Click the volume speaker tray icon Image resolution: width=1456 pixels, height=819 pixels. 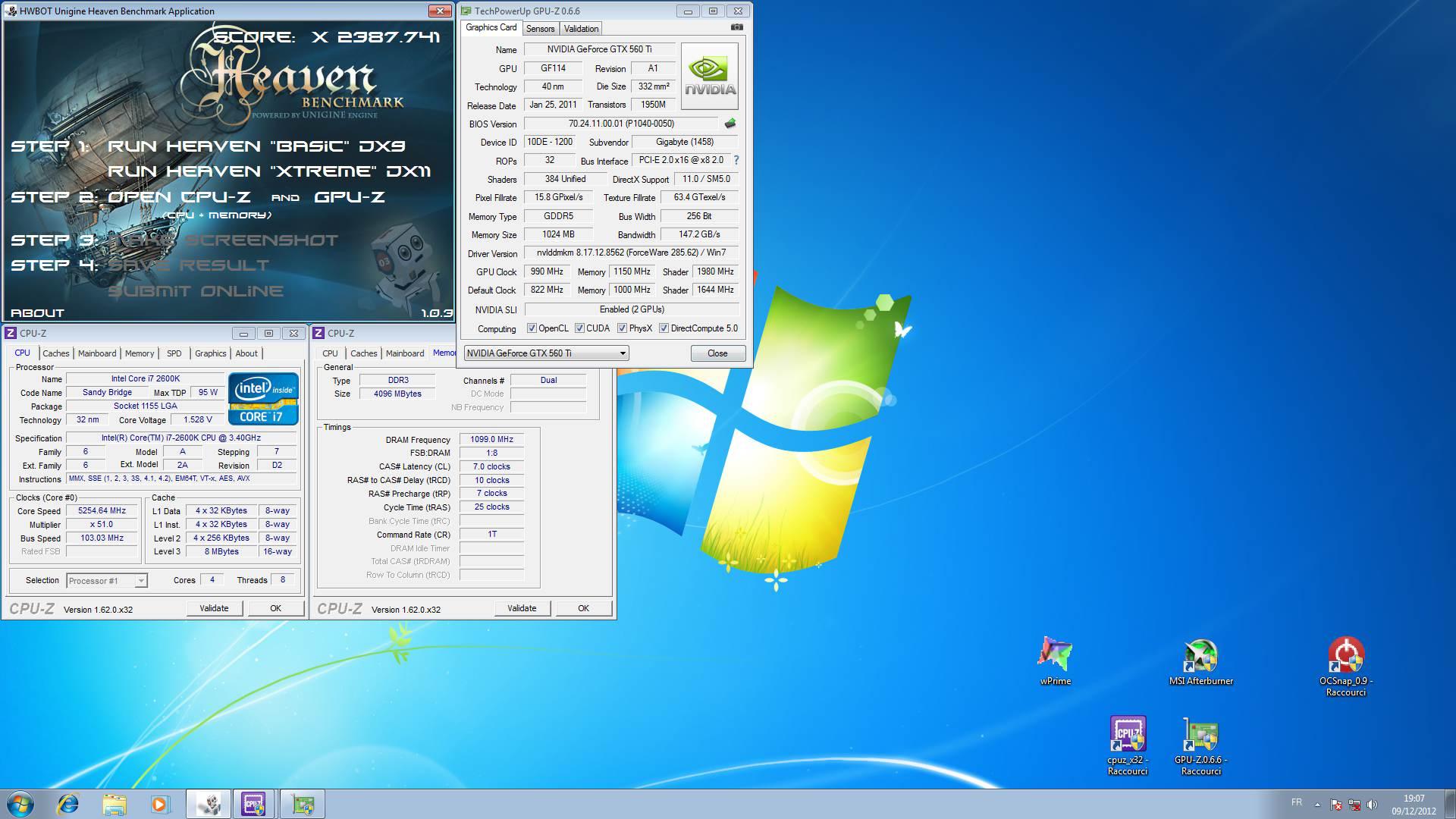(x=1372, y=805)
